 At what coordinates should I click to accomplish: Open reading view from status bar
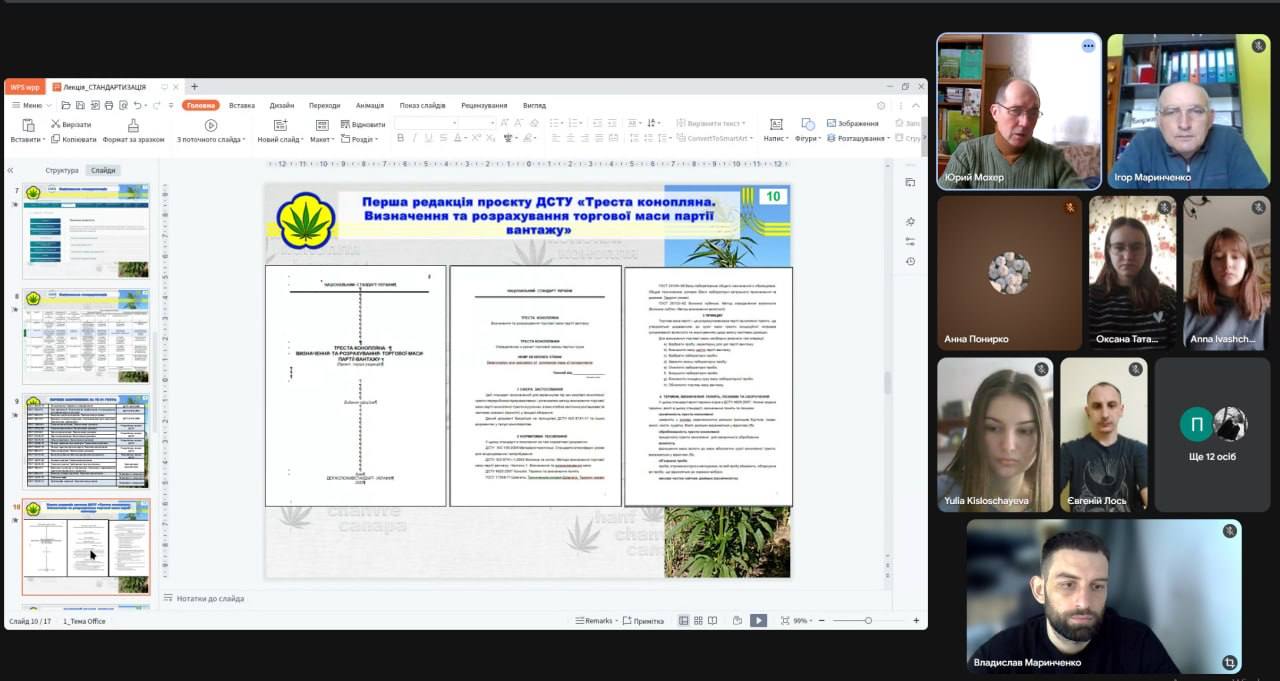tap(713, 620)
